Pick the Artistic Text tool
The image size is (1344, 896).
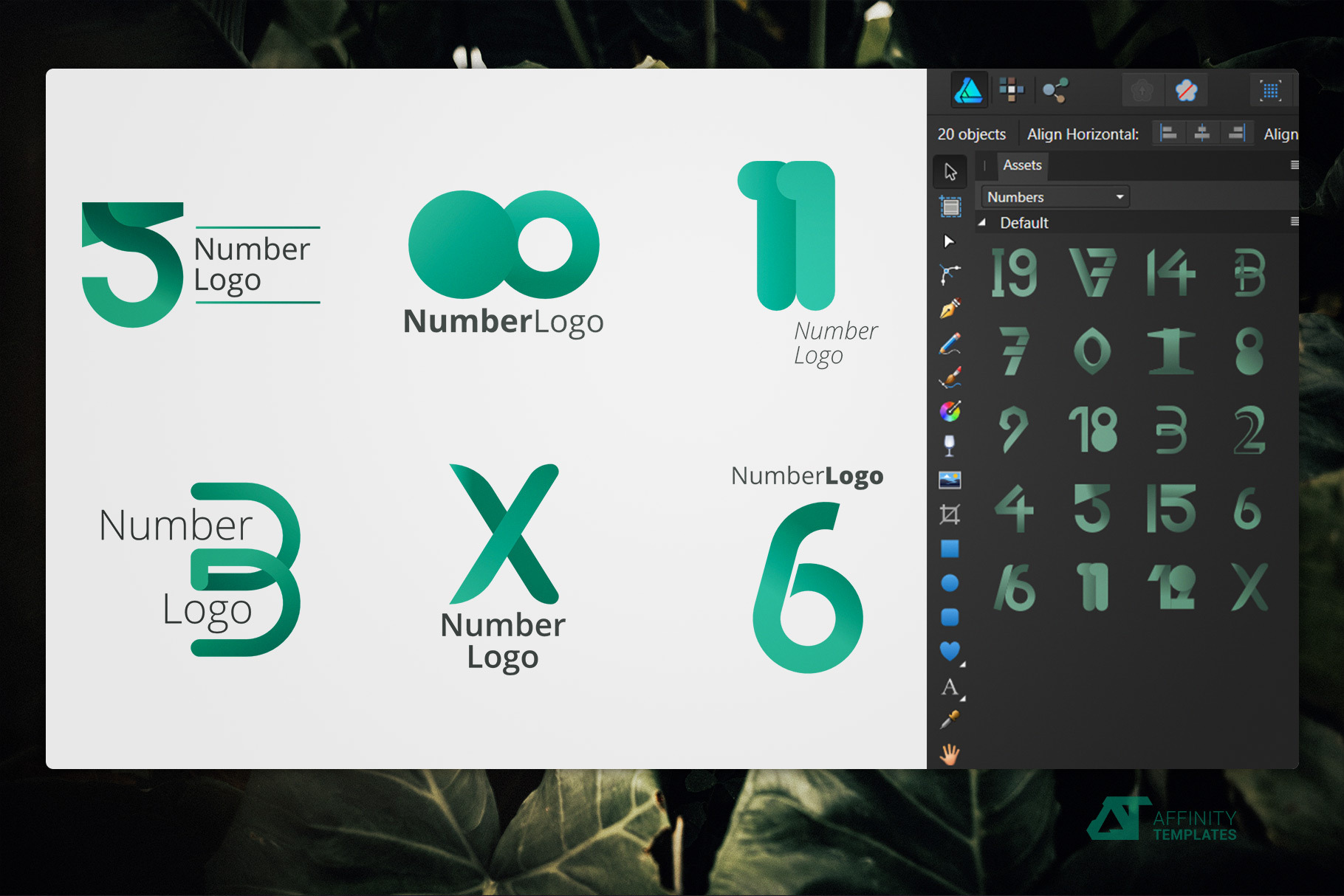coord(950,688)
